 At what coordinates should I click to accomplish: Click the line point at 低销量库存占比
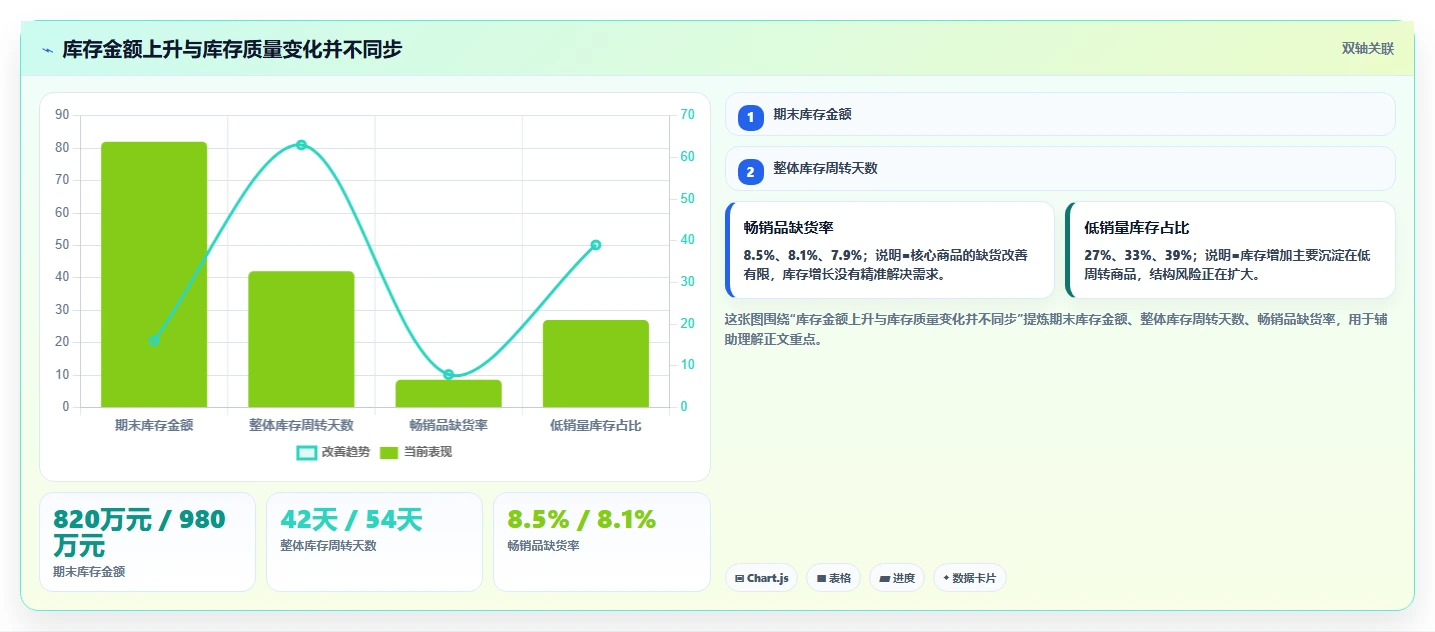point(596,245)
